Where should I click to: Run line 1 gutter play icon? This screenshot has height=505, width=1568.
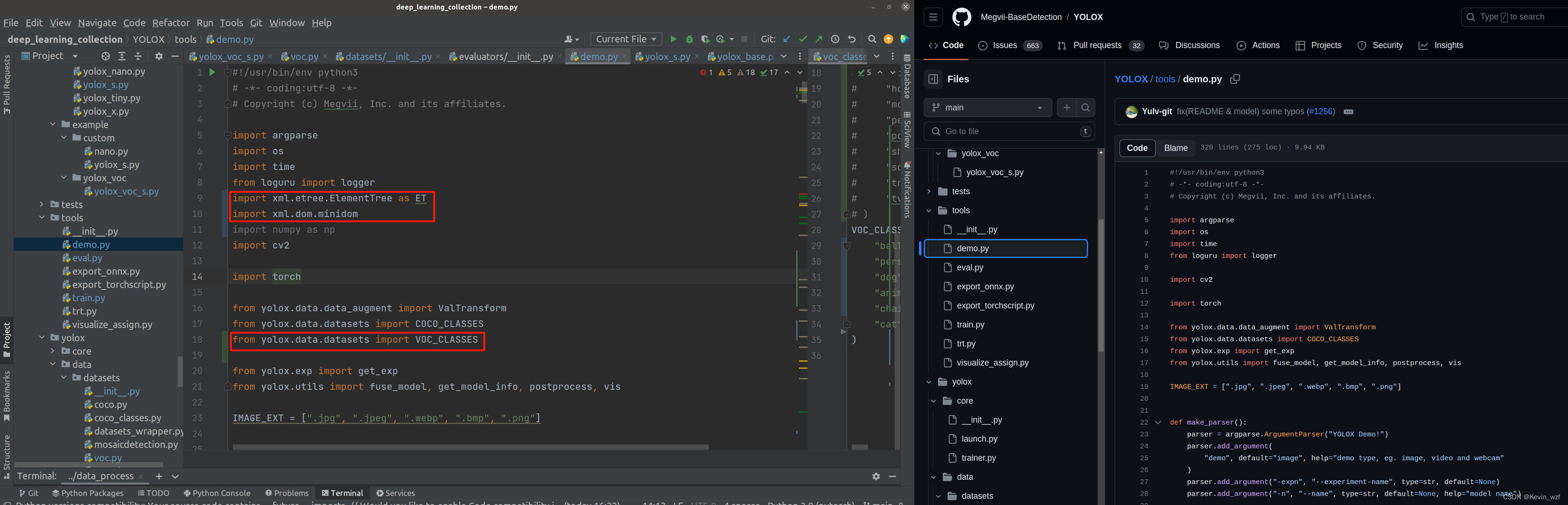[212, 72]
